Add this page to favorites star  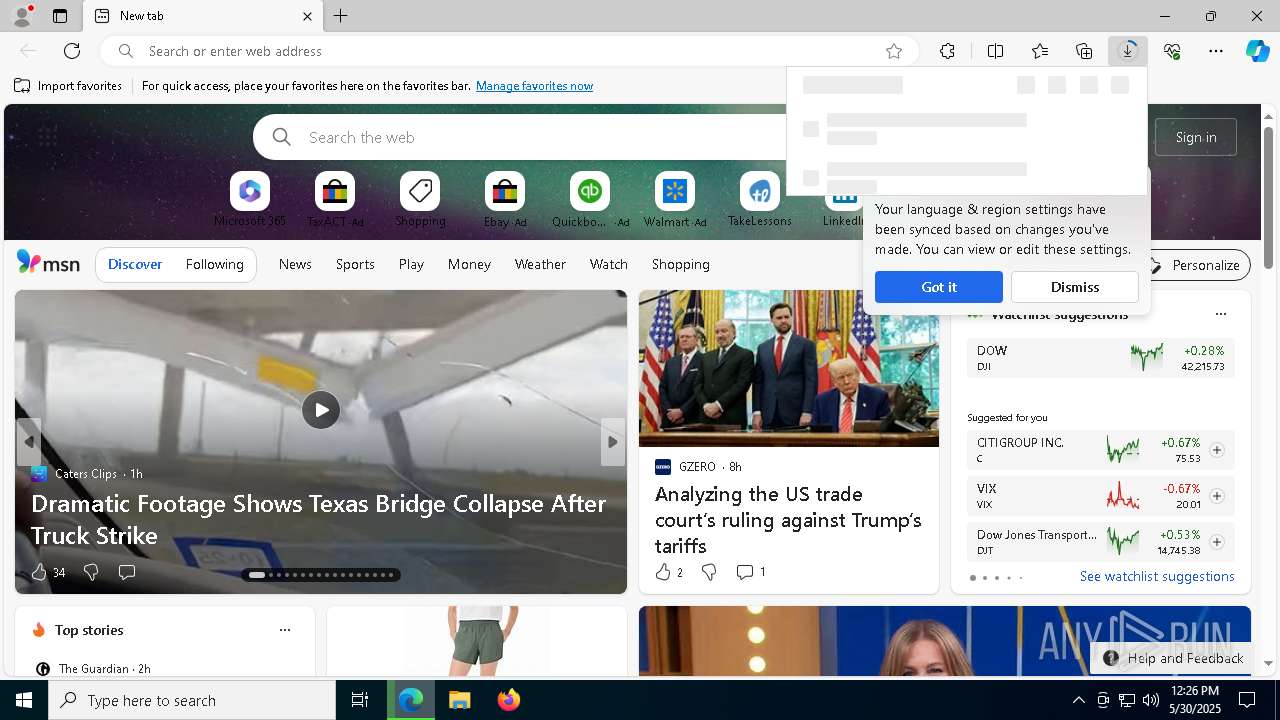pos(894,51)
